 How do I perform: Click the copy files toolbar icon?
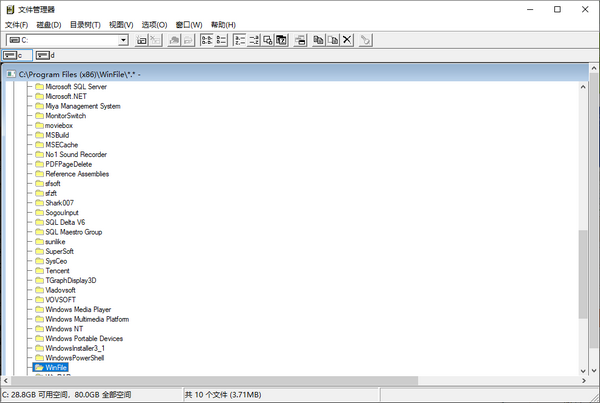pyautogui.click(x=317, y=40)
